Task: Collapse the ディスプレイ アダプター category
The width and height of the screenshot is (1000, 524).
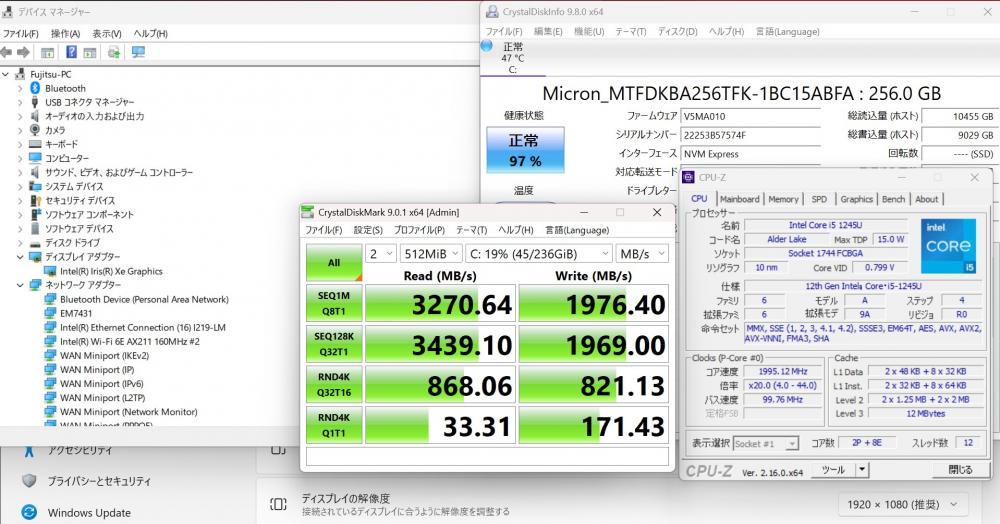Action: (20, 257)
